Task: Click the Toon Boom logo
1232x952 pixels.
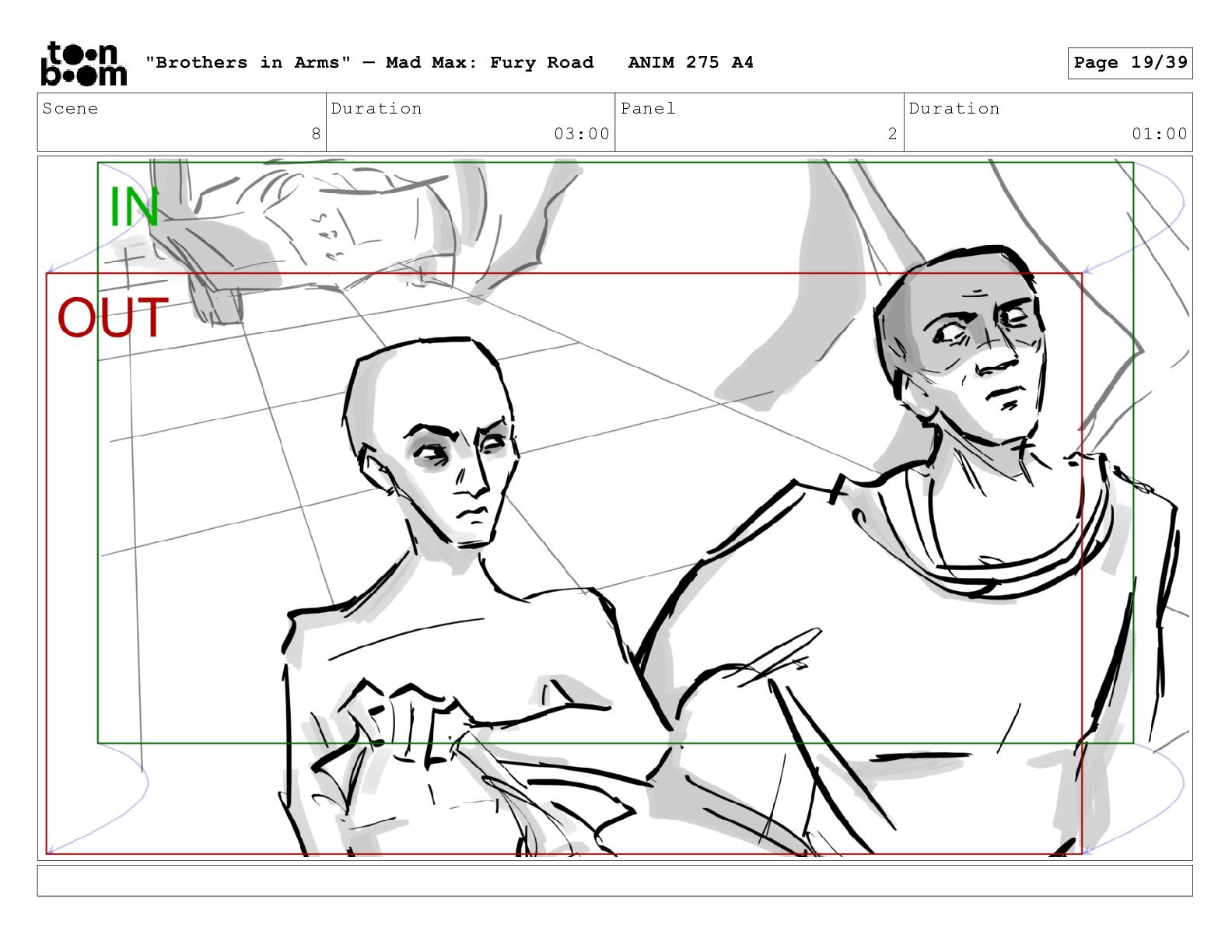Action: [x=83, y=63]
